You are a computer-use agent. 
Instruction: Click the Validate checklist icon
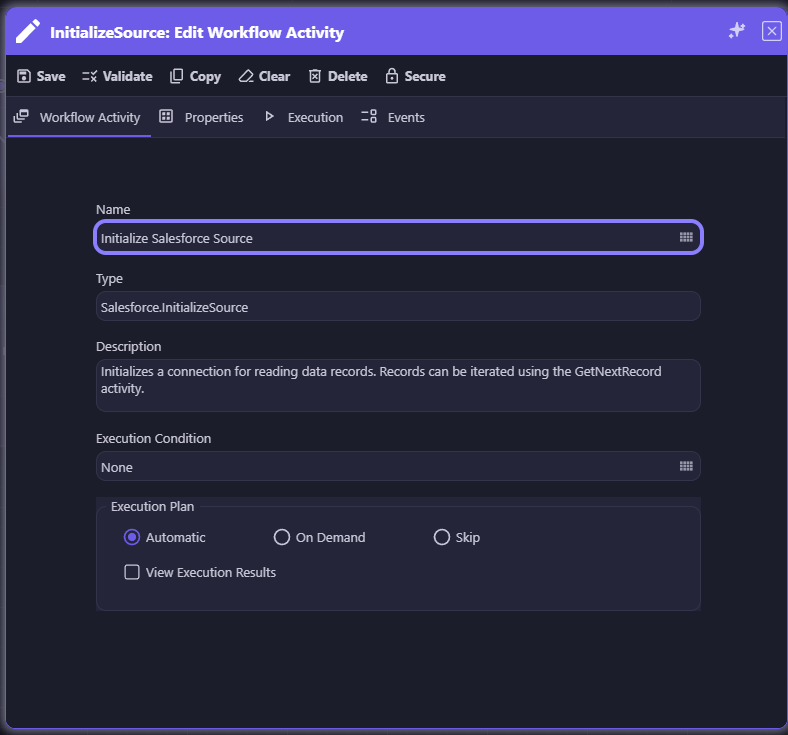click(x=89, y=76)
